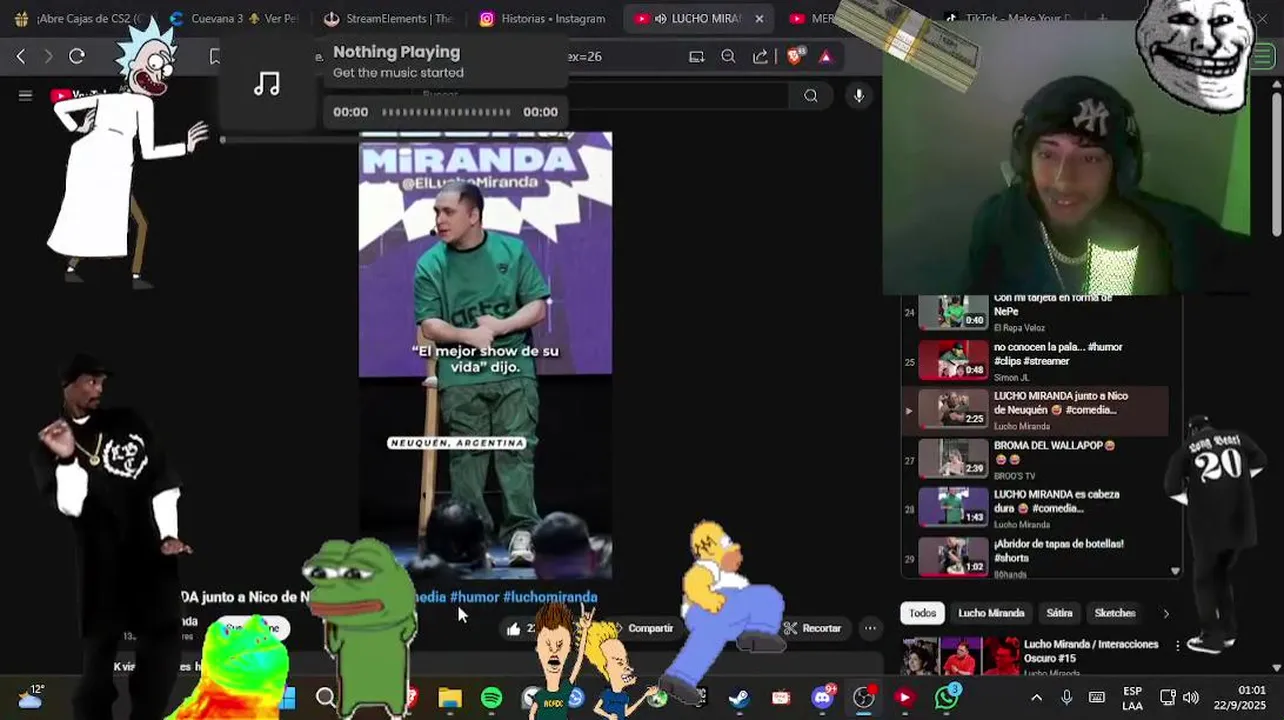Switch to the Abre Cajas de CS2 tab
Image resolution: width=1284 pixels, height=720 pixels.
pos(82,18)
